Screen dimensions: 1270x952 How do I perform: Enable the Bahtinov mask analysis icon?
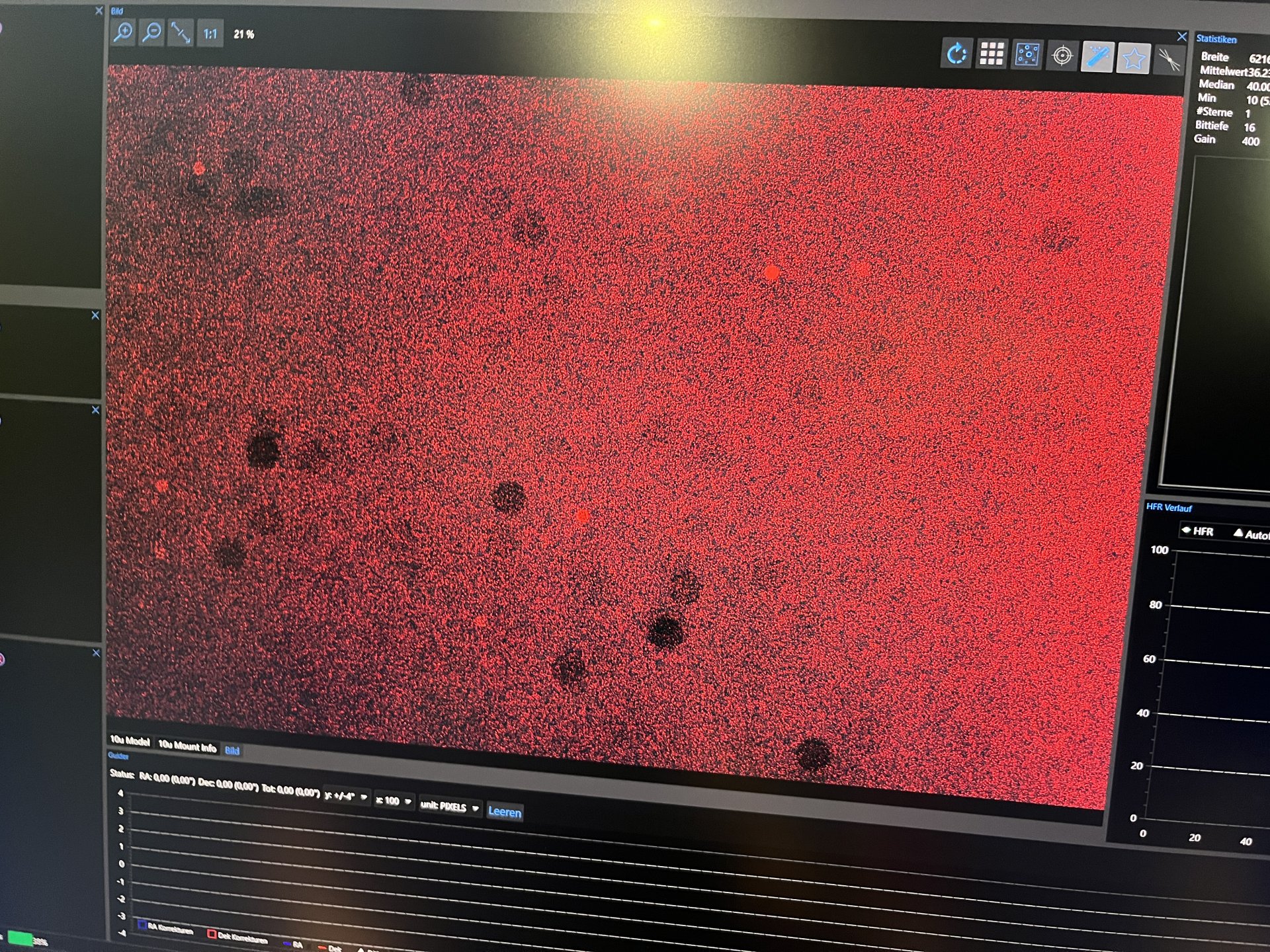click(x=1168, y=61)
